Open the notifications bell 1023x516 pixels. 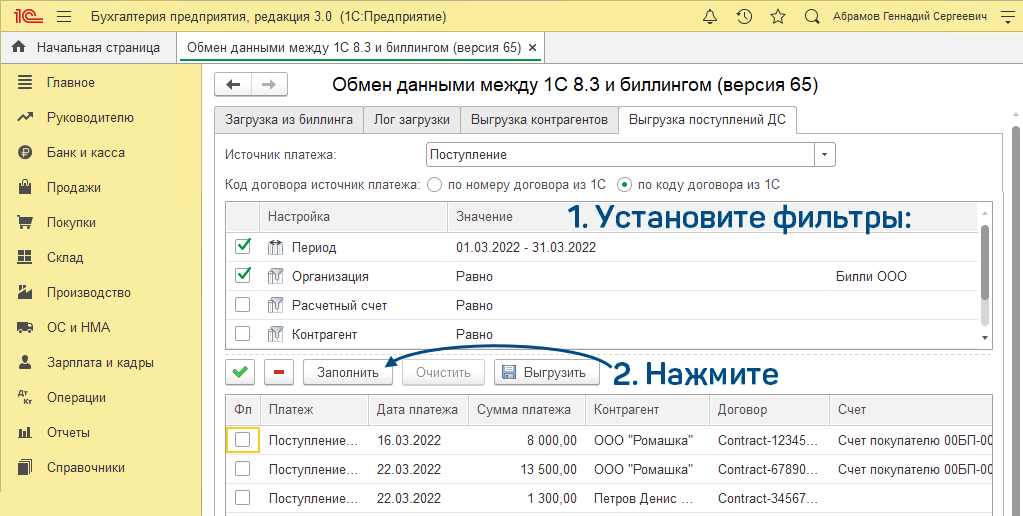[710, 16]
